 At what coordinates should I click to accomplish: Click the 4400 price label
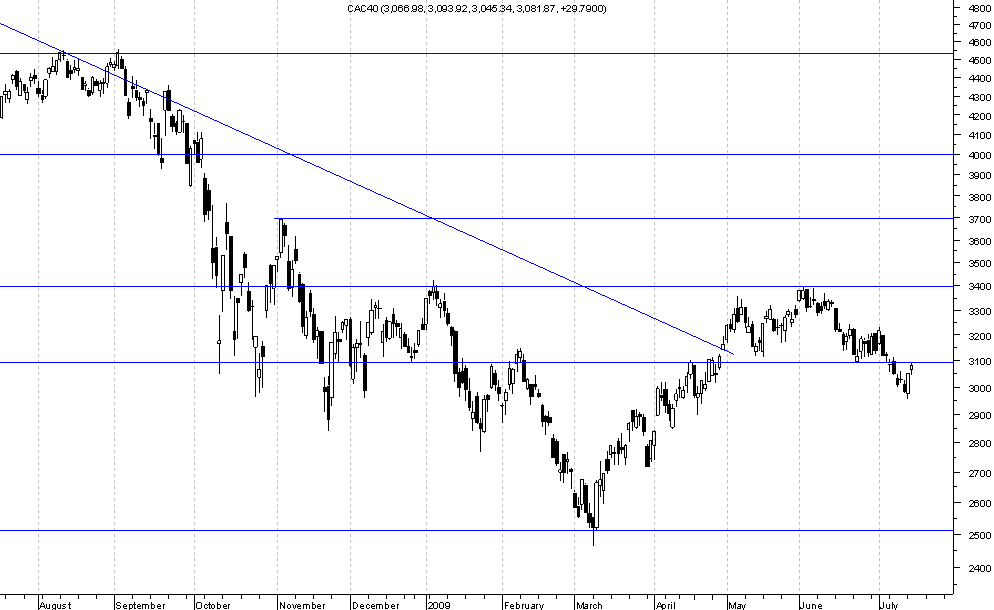pyautogui.click(x=979, y=79)
